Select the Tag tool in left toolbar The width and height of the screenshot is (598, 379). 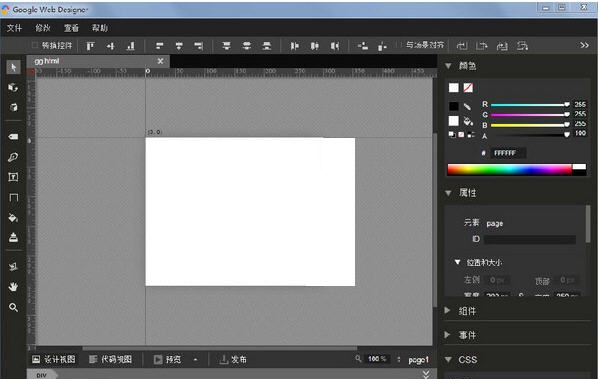point(13,137)
